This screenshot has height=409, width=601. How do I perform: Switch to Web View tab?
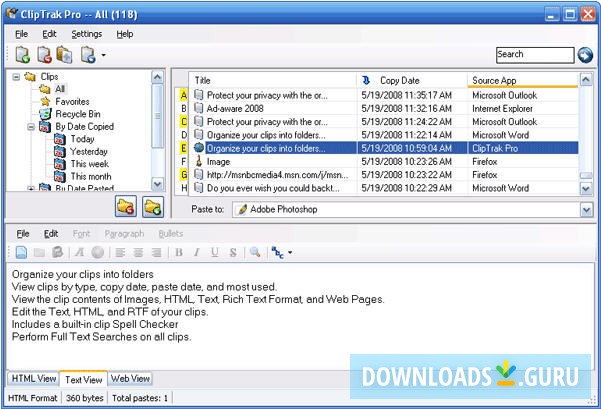click(x=130, y=379)
